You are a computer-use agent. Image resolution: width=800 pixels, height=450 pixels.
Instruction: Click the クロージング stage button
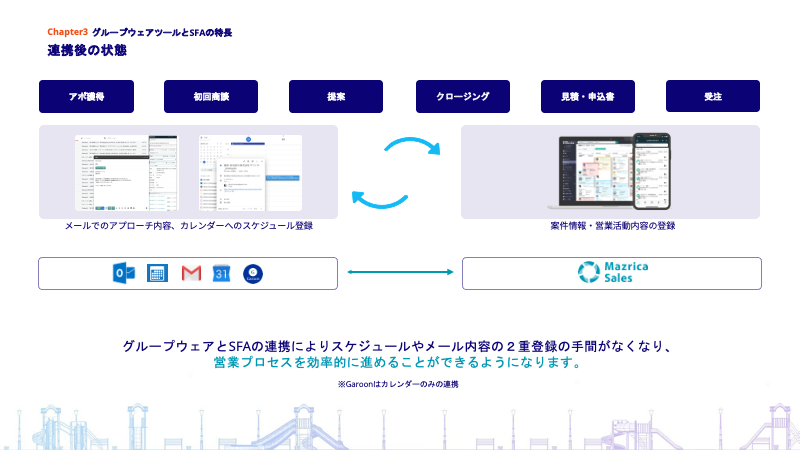click(x=463, y=96)
